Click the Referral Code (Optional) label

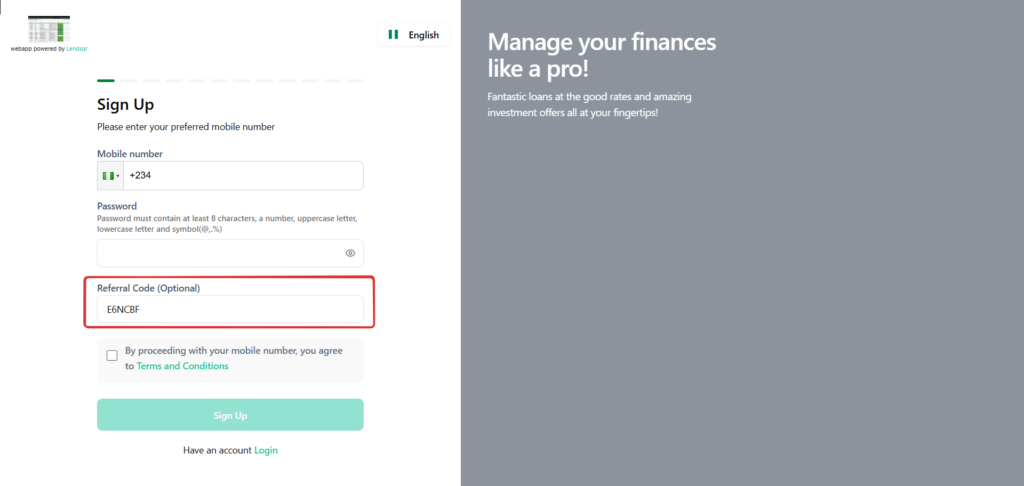(x=148, y=288)
